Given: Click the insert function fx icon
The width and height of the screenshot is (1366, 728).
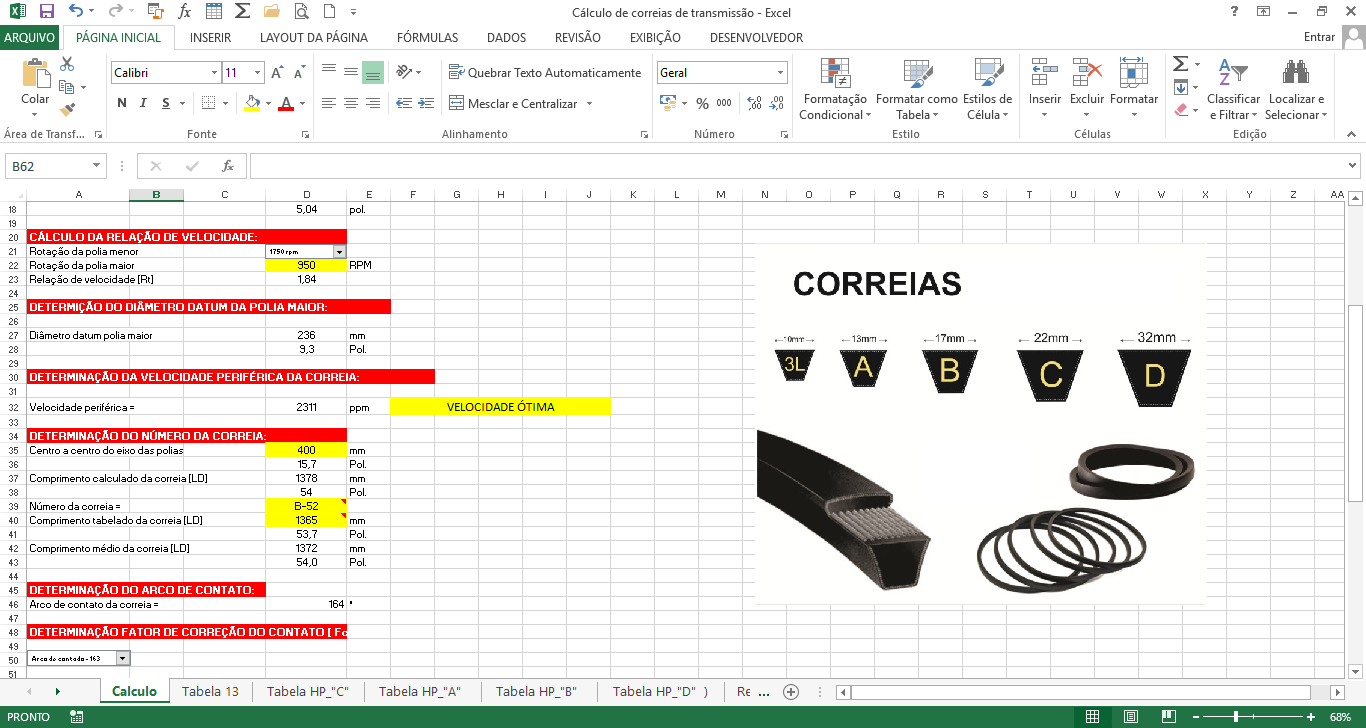Looking at the screenshot, I should [x=228, y=166].
